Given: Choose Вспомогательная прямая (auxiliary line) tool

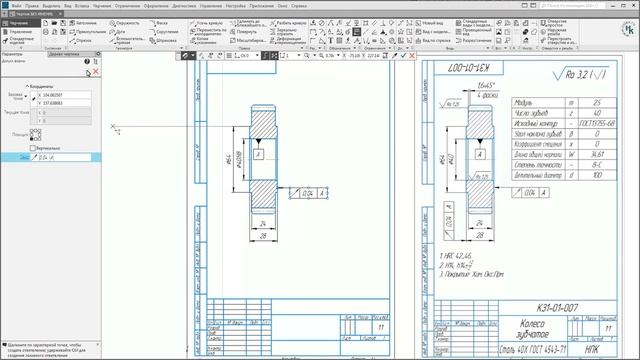Looking at the screenshot, I should click(x=128, y=40).
